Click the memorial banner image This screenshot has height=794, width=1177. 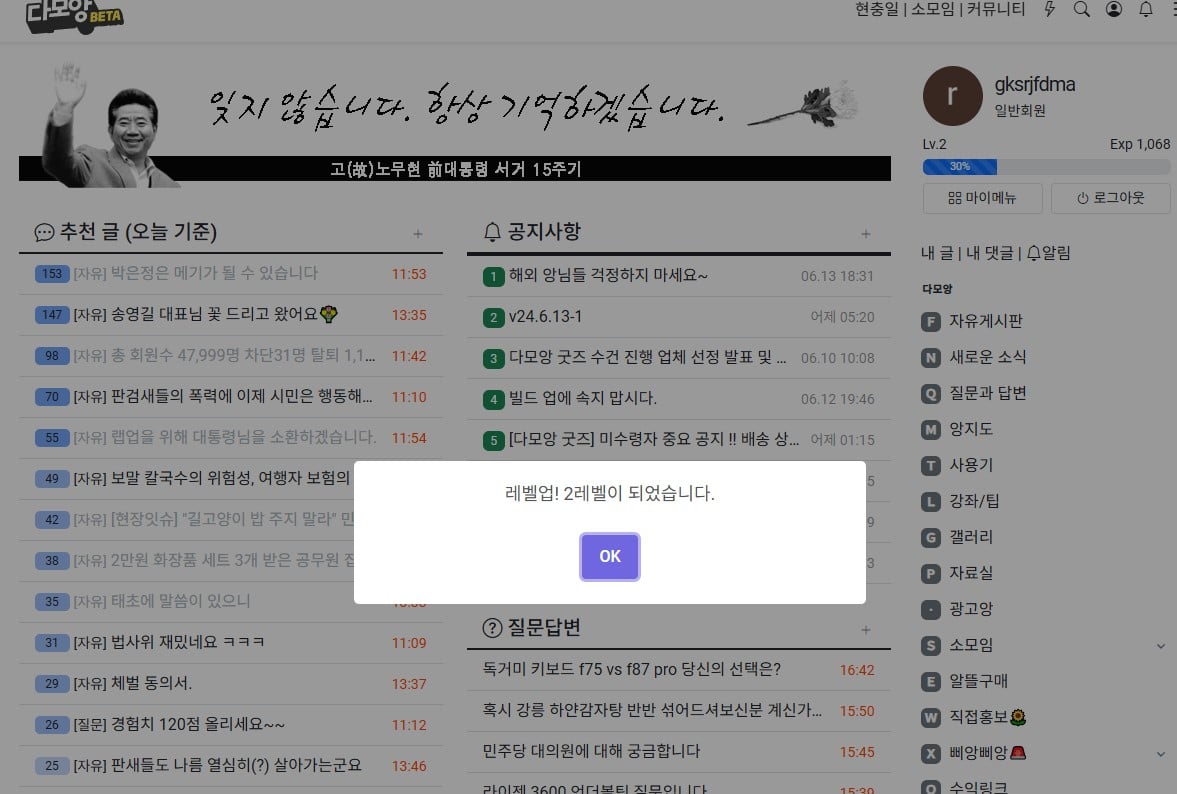455,124
